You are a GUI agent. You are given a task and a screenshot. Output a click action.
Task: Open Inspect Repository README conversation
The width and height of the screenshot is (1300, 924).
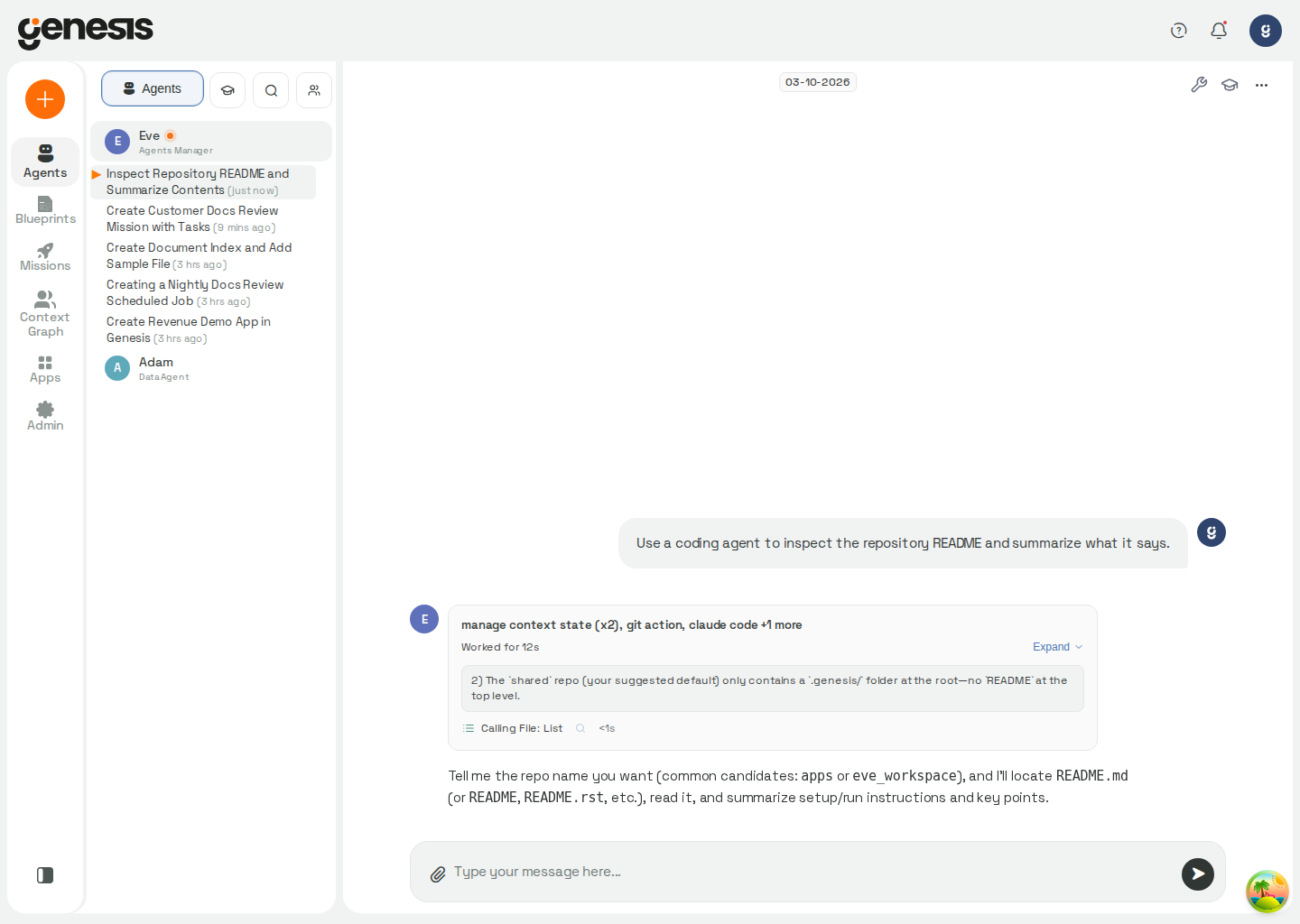click(204, 181)
